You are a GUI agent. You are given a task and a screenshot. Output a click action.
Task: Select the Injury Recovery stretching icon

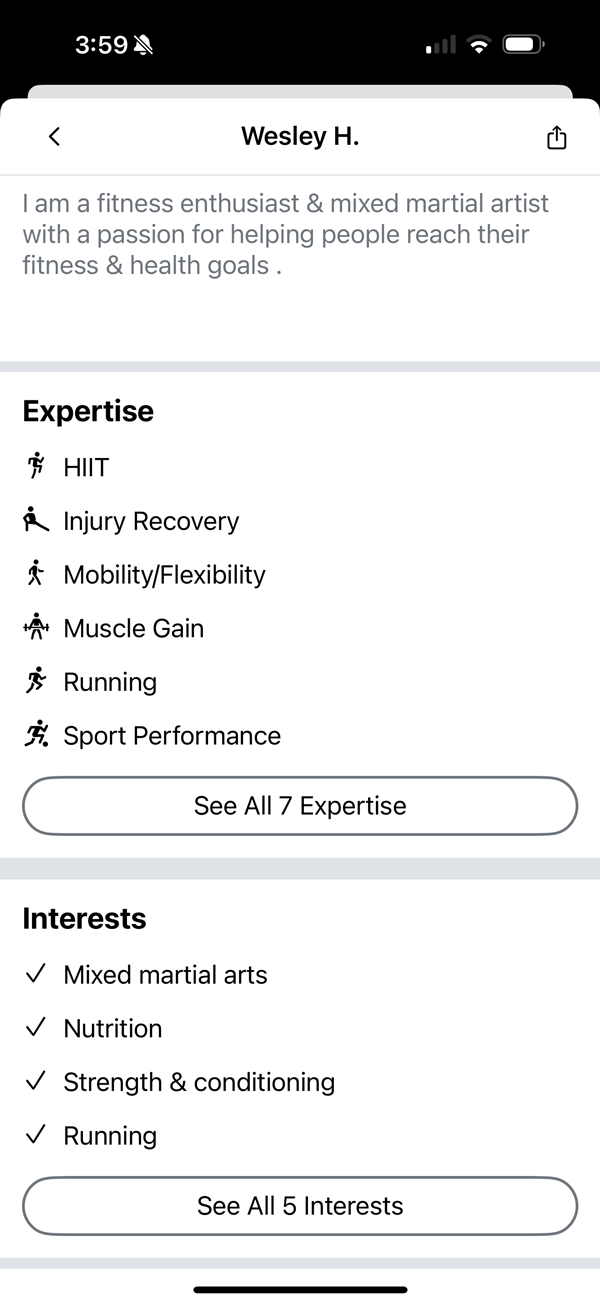click(x=36, y=520)
